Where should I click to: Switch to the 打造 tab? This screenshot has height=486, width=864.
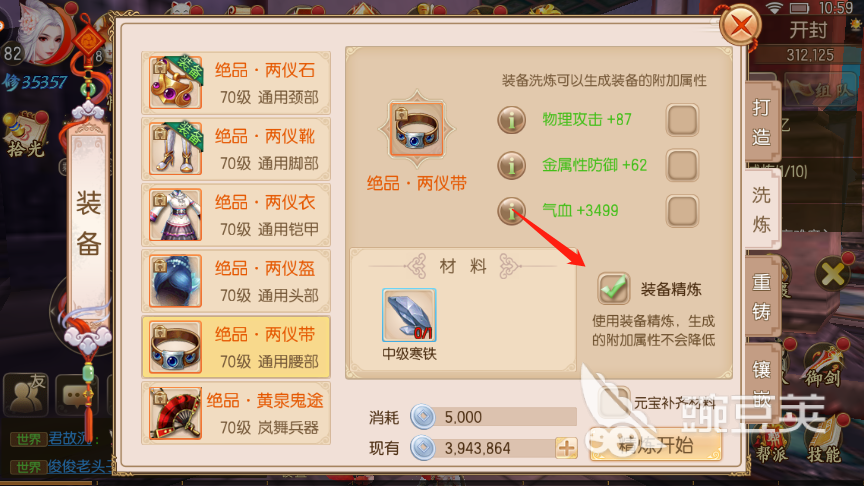[762, 122]
